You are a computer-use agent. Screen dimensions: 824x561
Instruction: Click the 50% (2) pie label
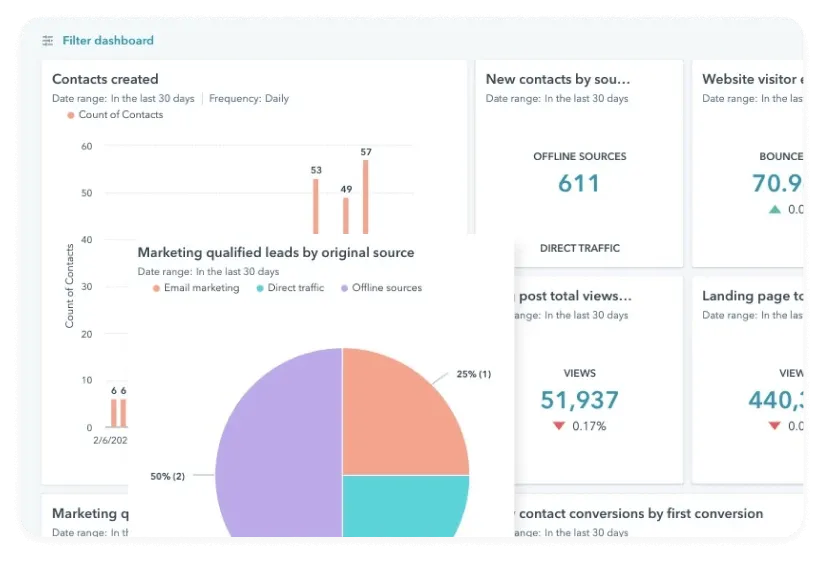click(168, 476)
